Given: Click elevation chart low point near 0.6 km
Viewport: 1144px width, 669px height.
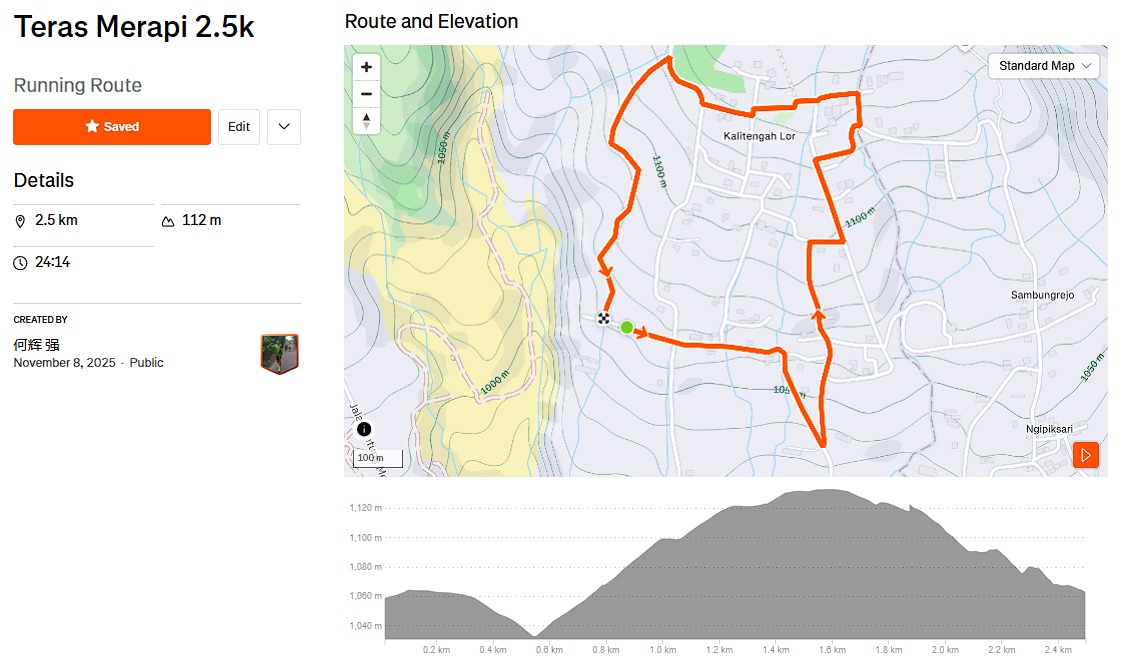Looking at the screenshot, I should [x=536, y=634].
